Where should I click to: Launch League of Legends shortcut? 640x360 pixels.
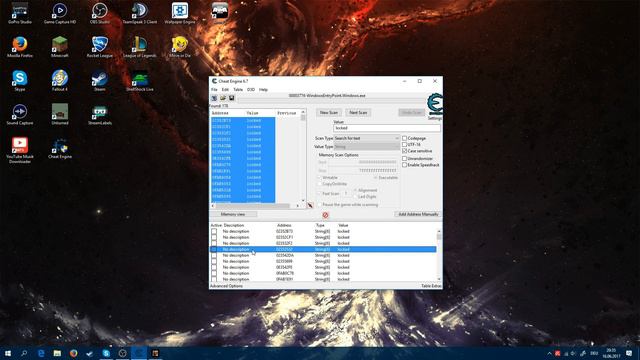pyautogui.click(x=140, y=47)
